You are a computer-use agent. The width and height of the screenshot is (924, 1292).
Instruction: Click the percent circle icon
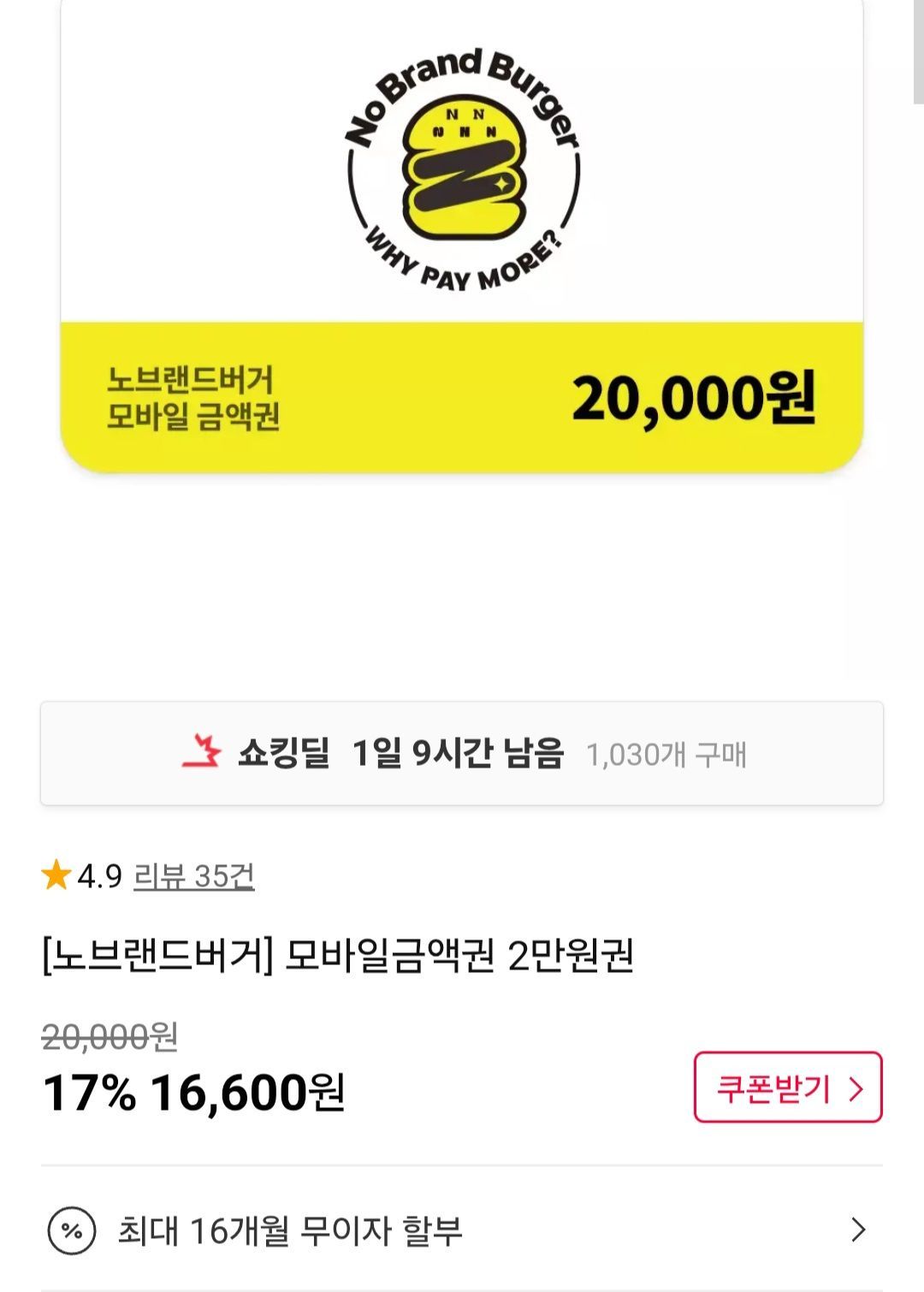coord(73,1231)
